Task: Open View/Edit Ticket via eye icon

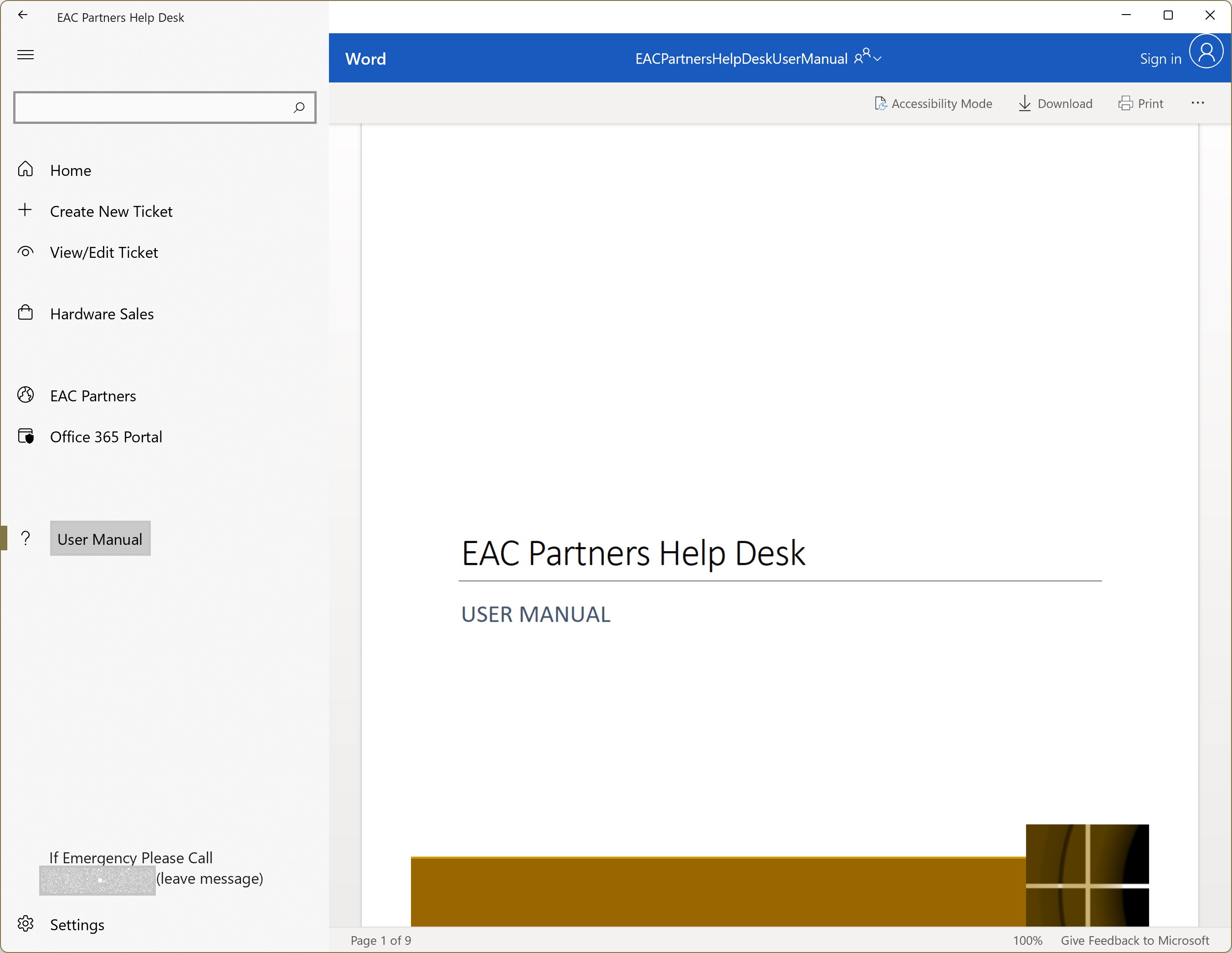Action: pos(26,251)
